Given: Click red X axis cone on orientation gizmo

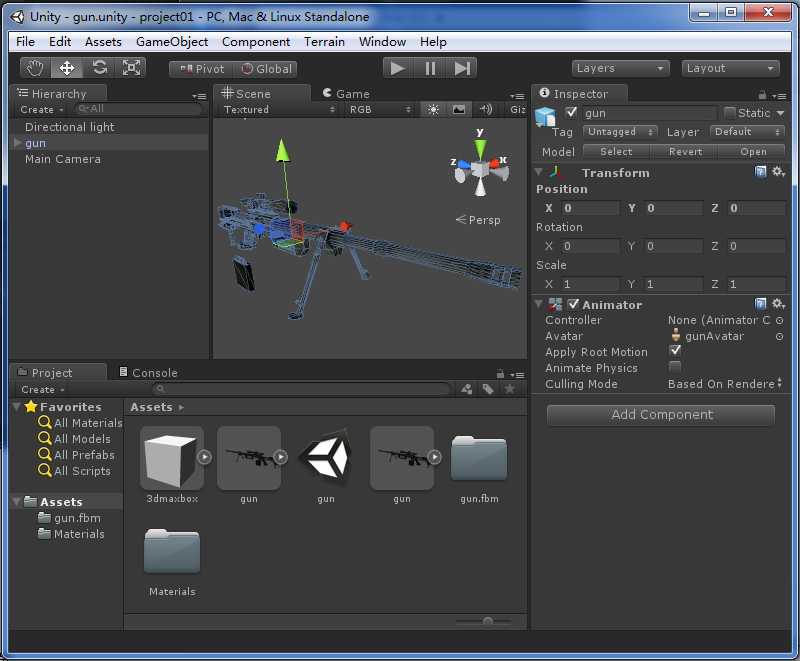Looking at the screenshot, I should (x=496, y=164).
